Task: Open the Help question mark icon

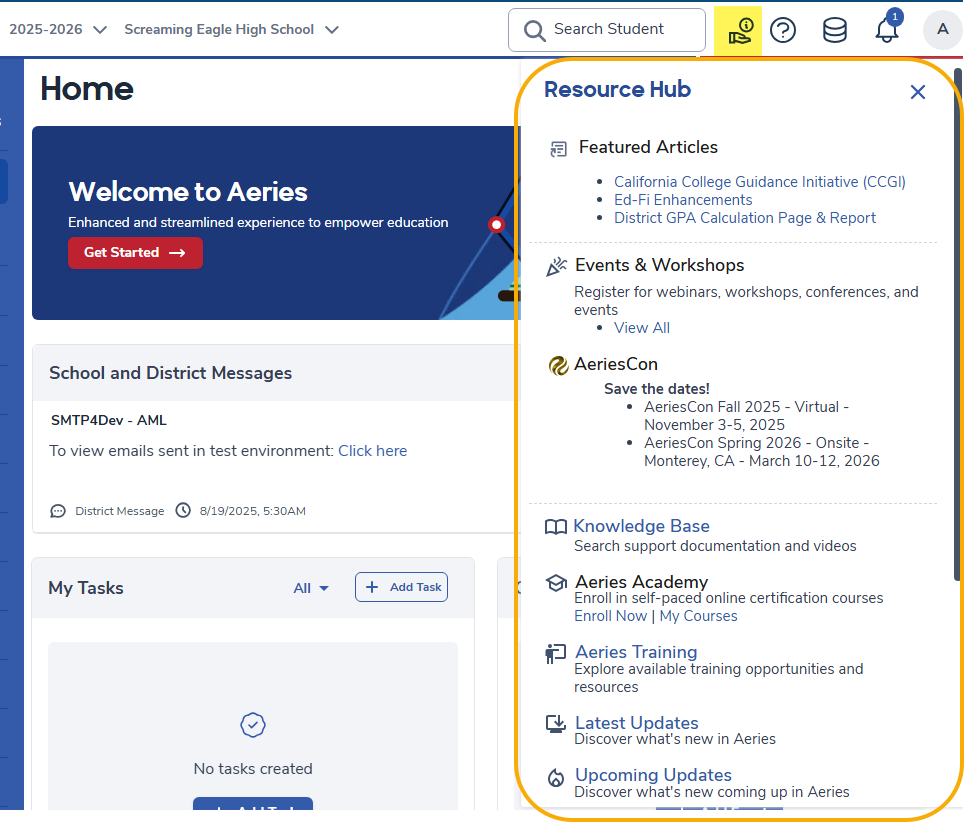Action: point(783,30)
